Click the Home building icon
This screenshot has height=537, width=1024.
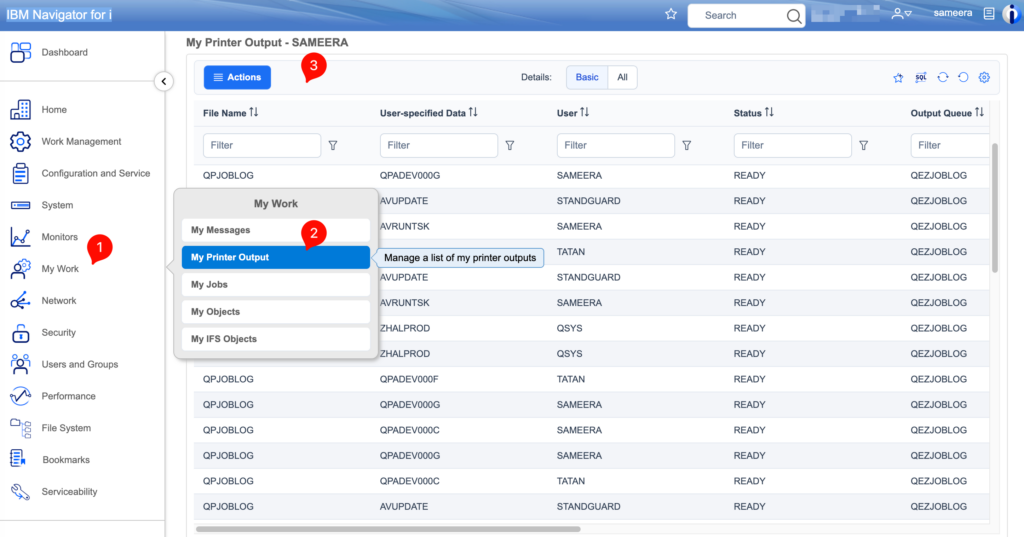click(20, 110)
